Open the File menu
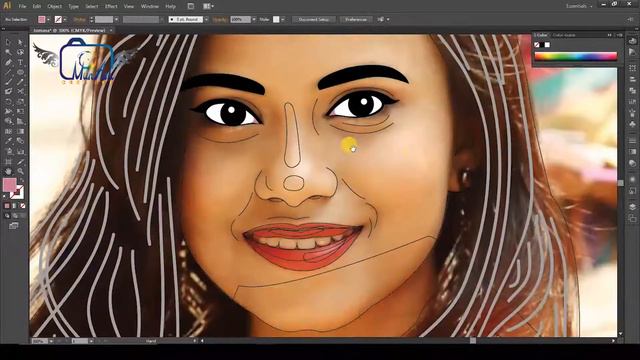Viewport: 640px width, 360px height. pos(22,6)
